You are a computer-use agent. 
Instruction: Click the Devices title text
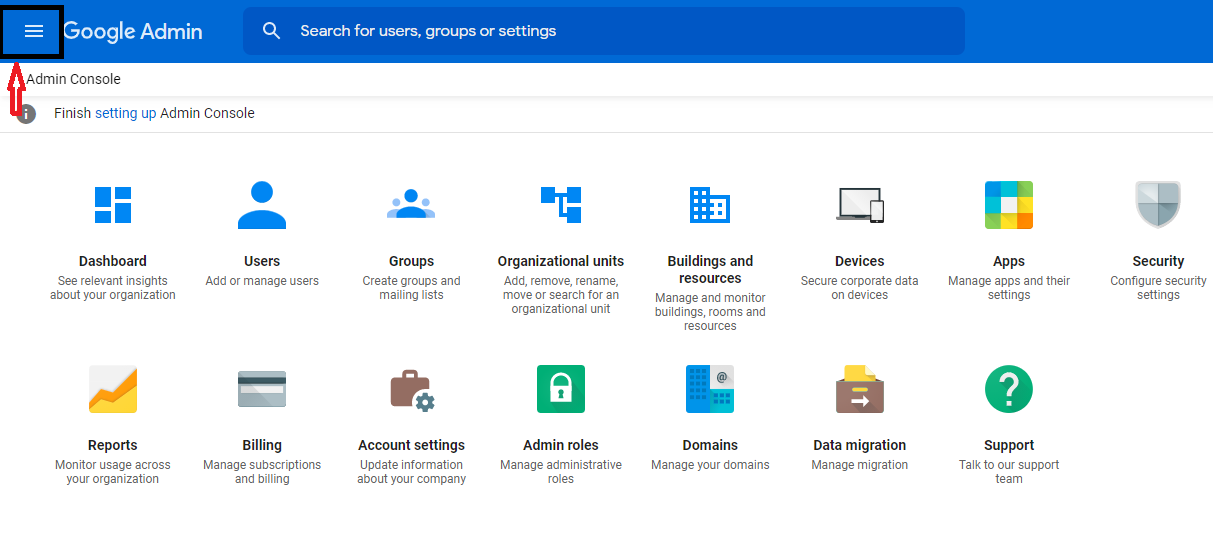tap(860, 261)
